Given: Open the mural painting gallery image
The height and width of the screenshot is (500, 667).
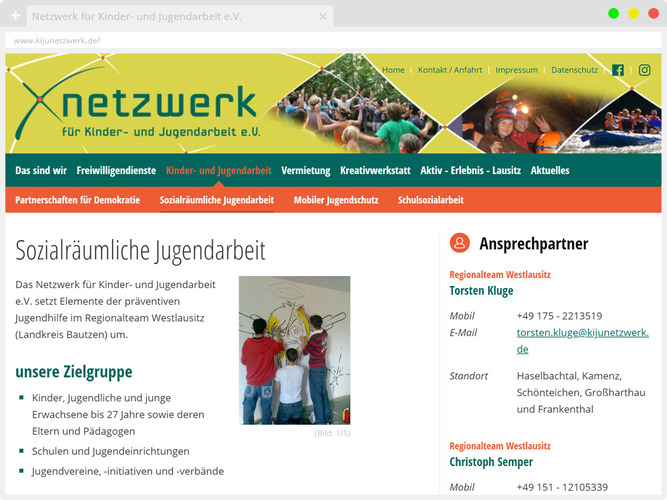Looking at the screenshot, I should [294, 350].
